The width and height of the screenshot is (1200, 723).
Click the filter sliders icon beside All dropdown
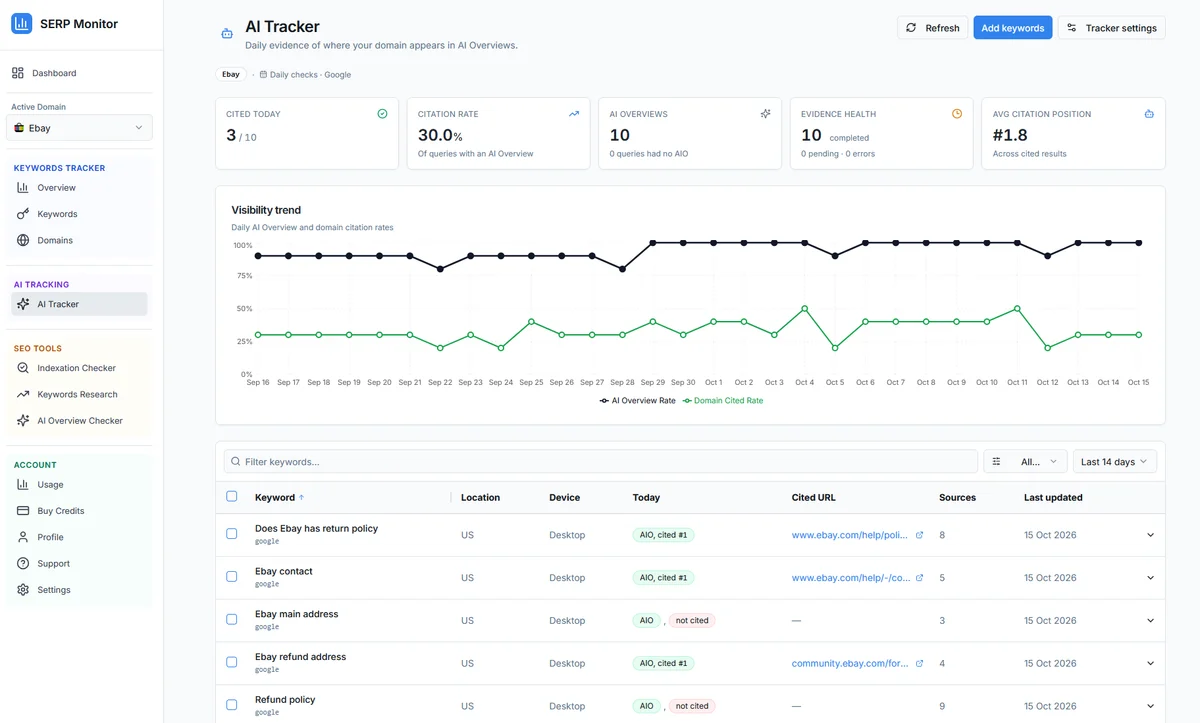tap(996, 462)
